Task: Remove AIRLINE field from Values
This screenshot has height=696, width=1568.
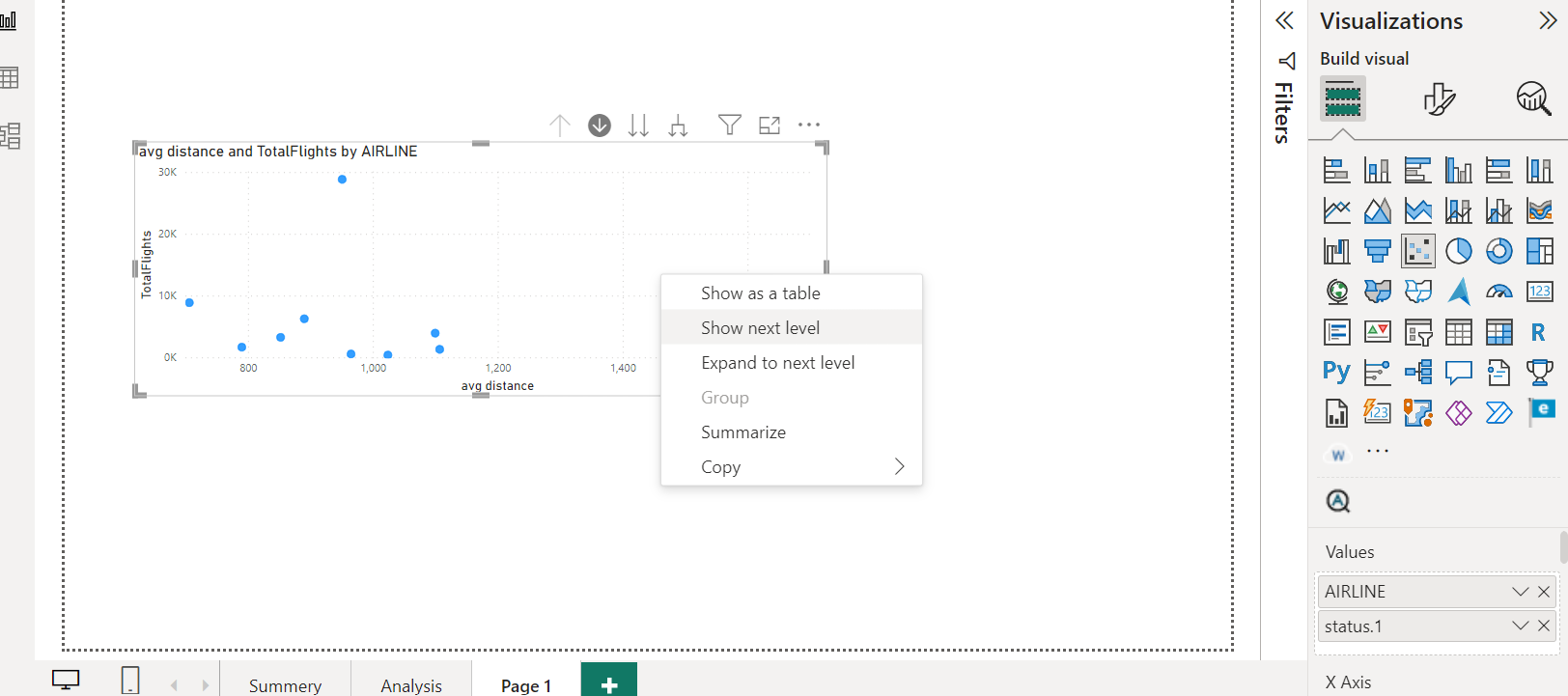Action: pos(1544,592)
